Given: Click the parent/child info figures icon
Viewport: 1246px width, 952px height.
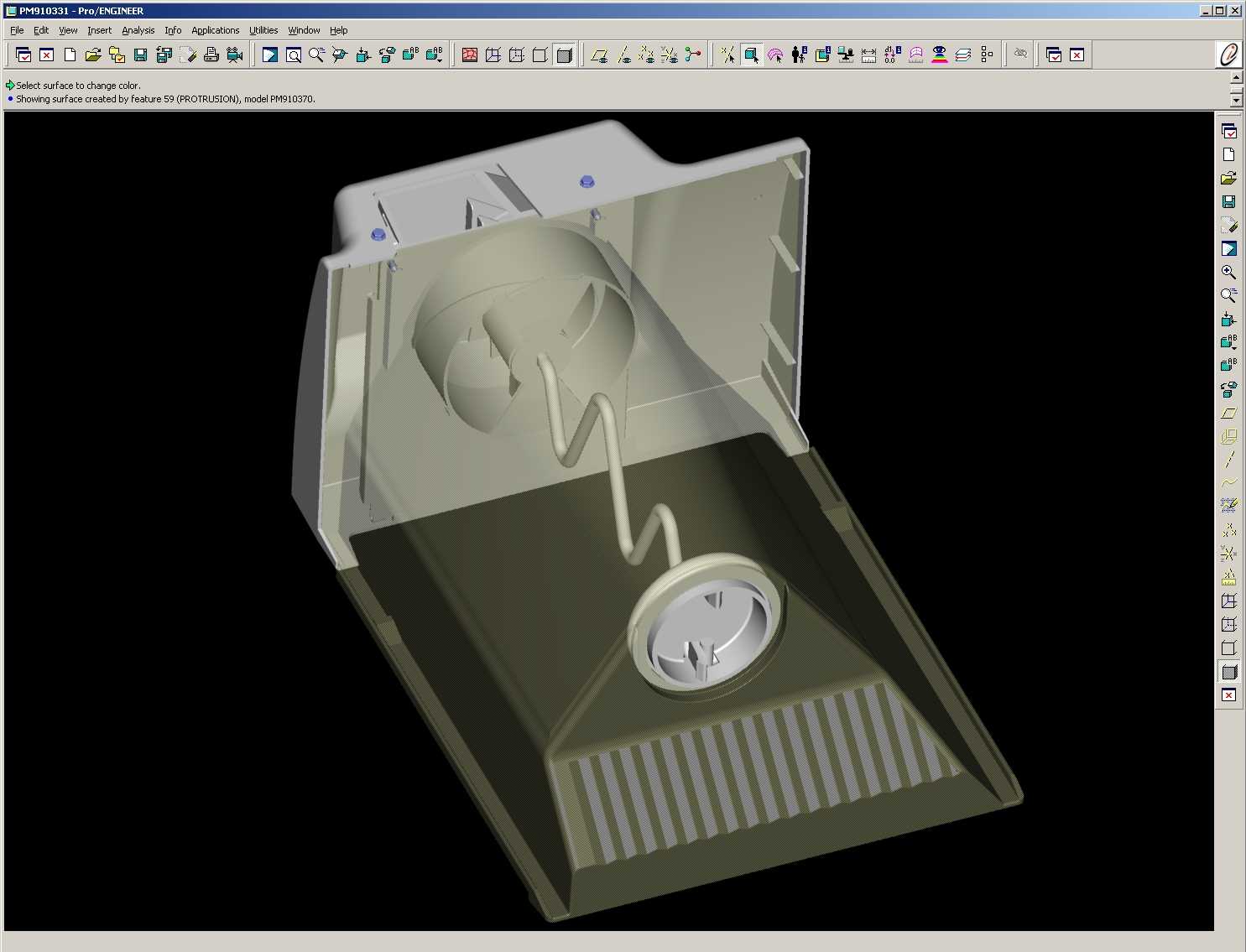Looking at the screenshot, I should [x=799, y=55].
